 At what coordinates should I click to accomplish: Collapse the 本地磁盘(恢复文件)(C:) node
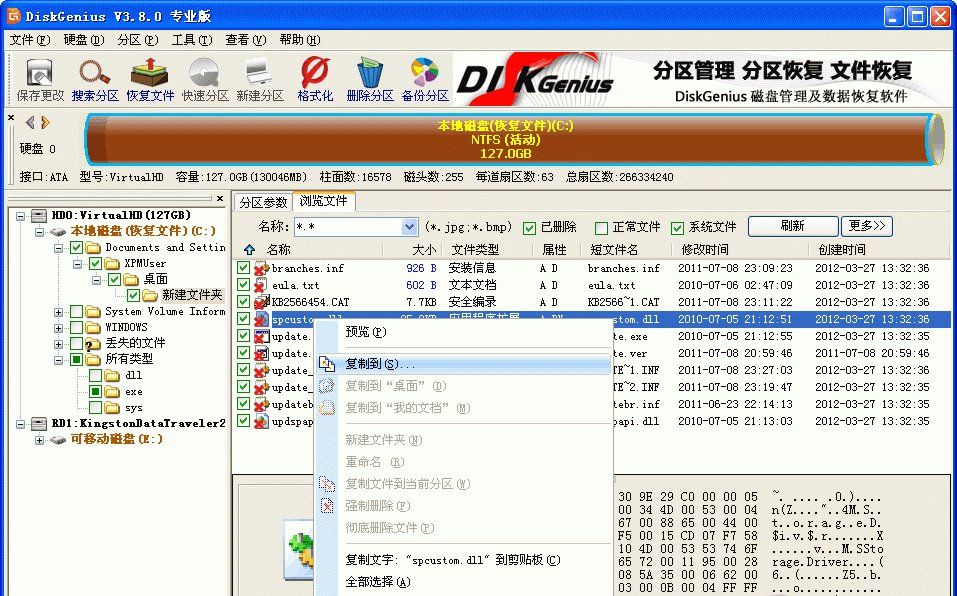click(40, 232)
